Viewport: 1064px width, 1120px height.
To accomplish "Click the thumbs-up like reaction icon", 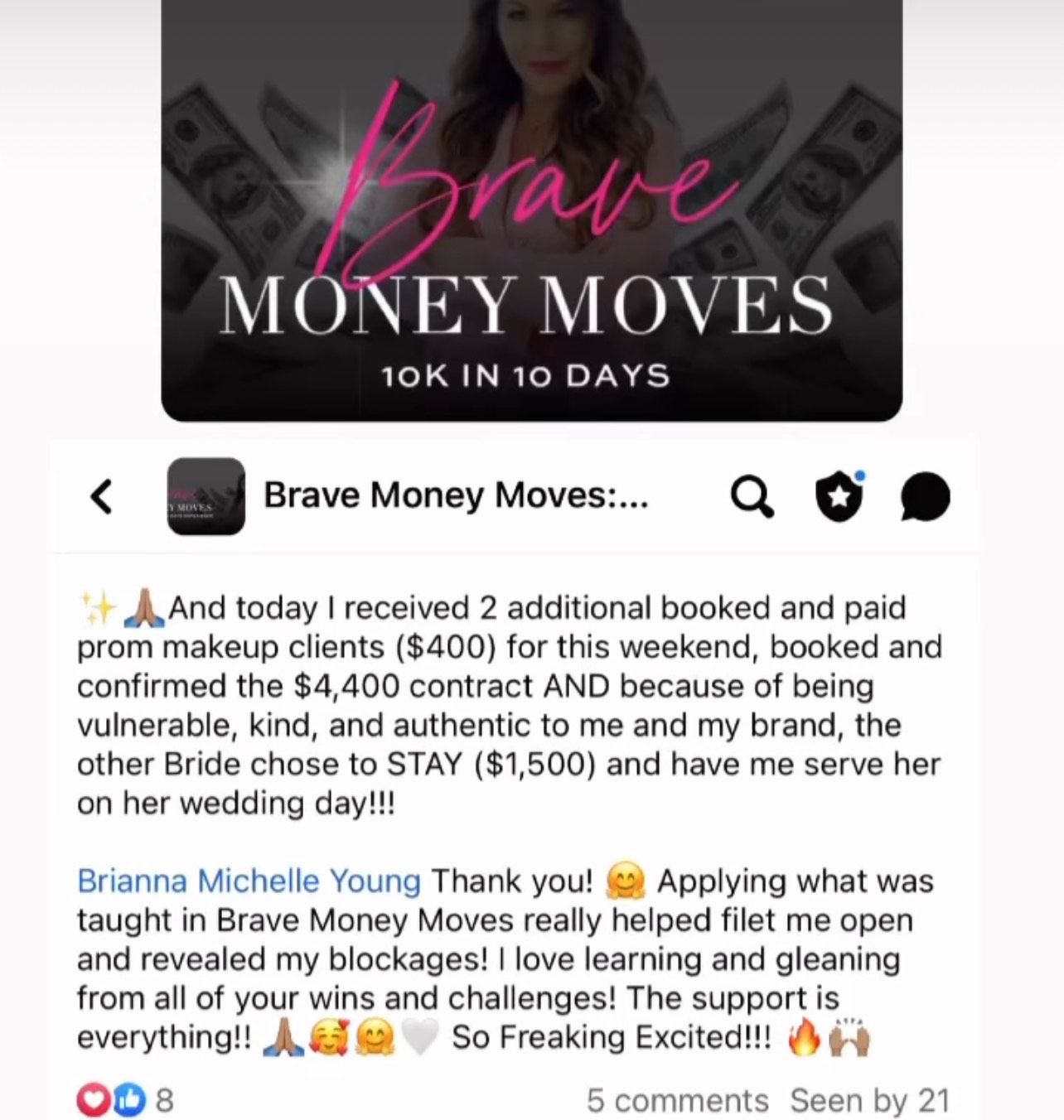I will click(129, 1100).
